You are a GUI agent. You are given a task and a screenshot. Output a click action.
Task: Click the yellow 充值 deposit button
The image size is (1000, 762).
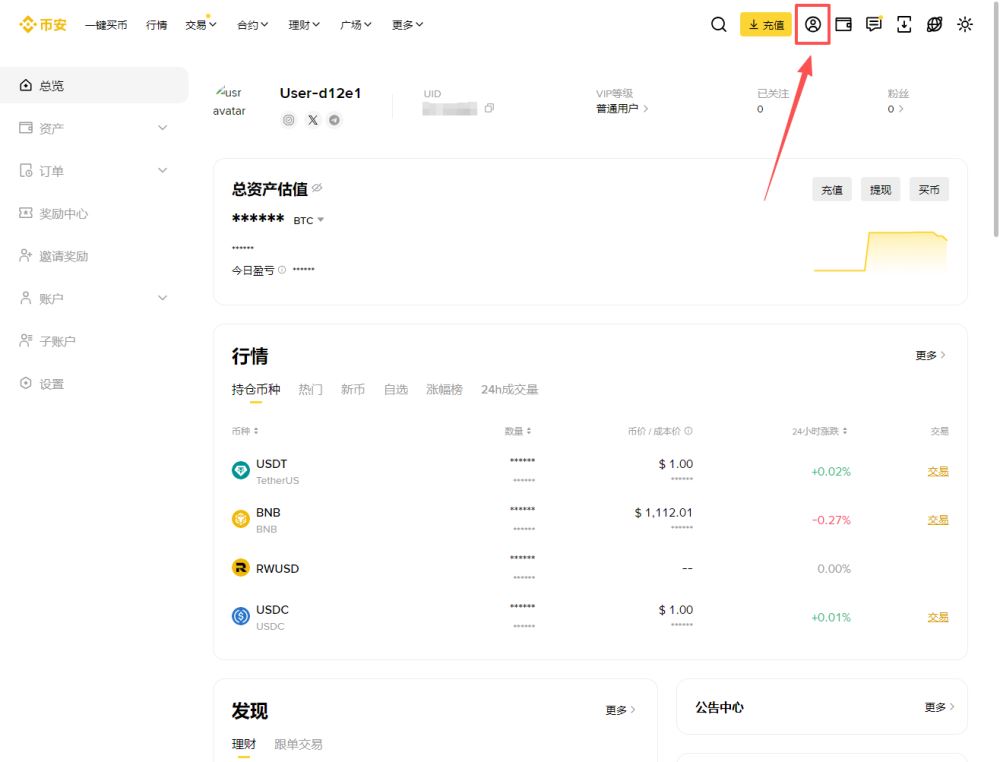tap(765, 24)
